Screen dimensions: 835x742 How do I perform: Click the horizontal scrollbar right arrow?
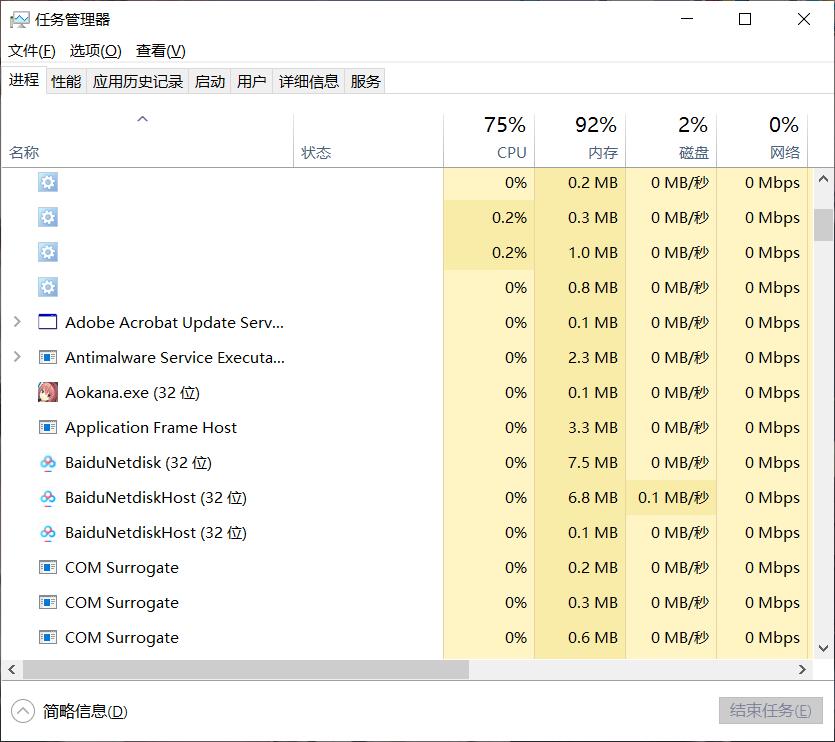pos(802,670)
